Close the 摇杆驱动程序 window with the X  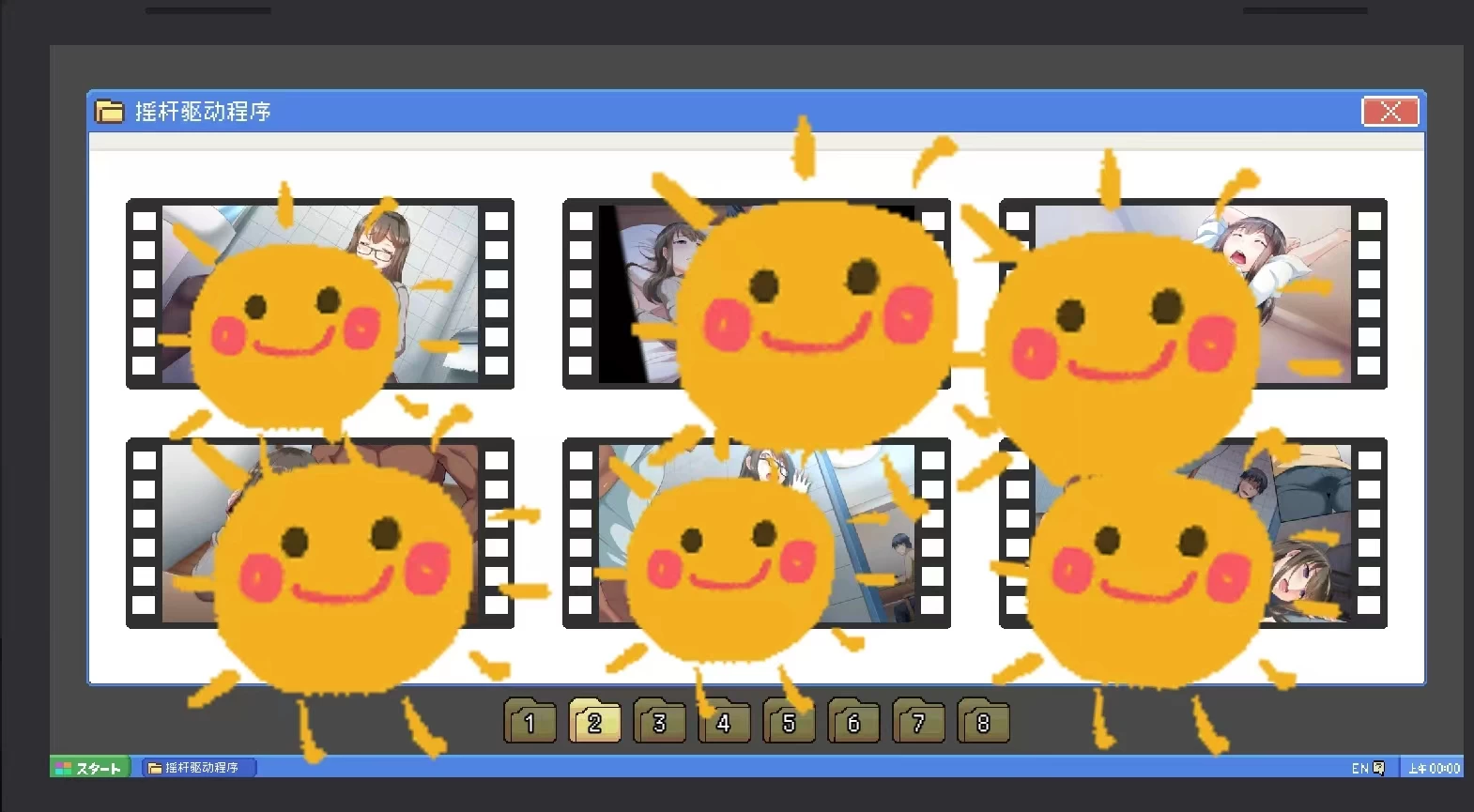tap(1390, 112)
